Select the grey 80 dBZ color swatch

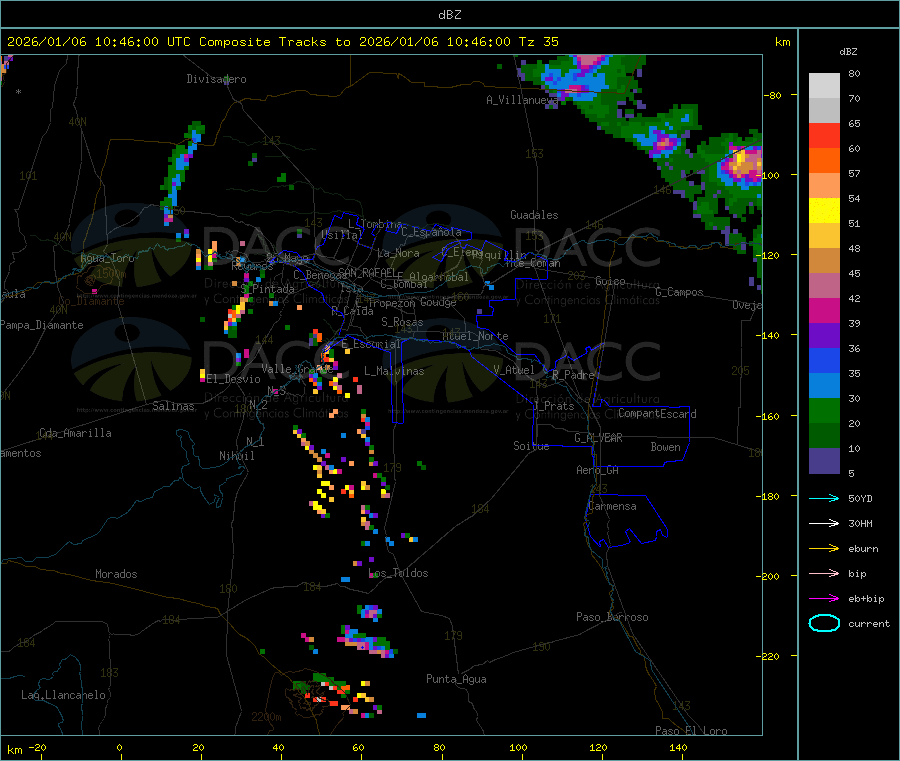tap(824, 86)
